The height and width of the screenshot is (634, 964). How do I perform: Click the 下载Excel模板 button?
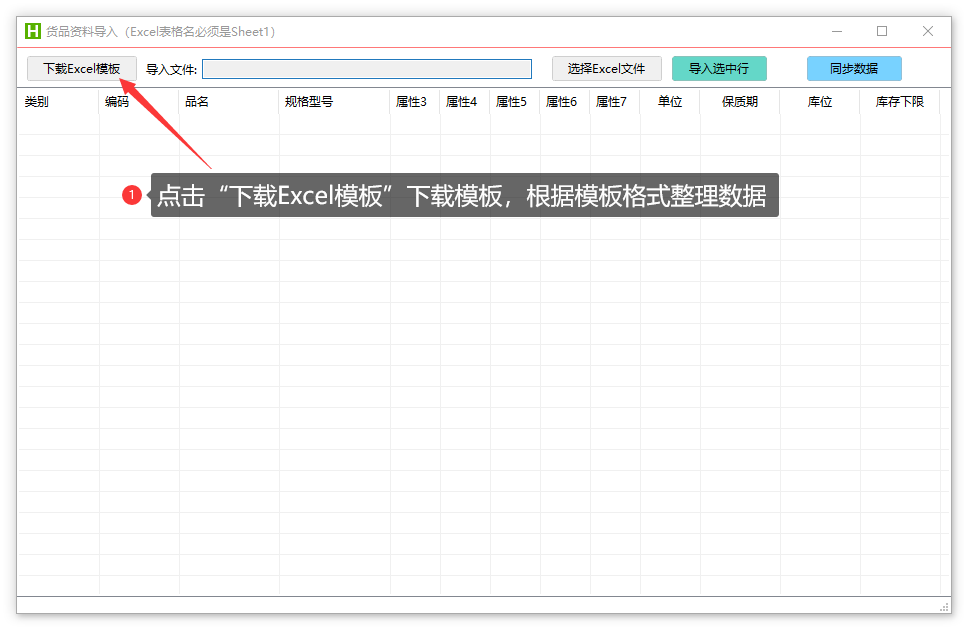point(82,69)
